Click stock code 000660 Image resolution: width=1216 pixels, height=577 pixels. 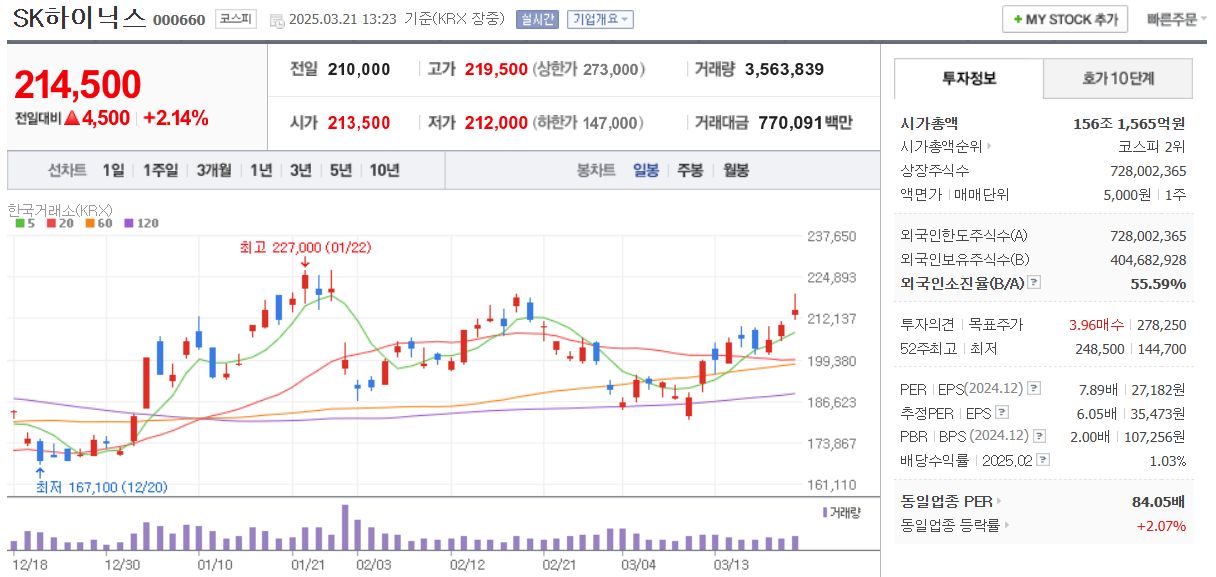coord(180,21)
